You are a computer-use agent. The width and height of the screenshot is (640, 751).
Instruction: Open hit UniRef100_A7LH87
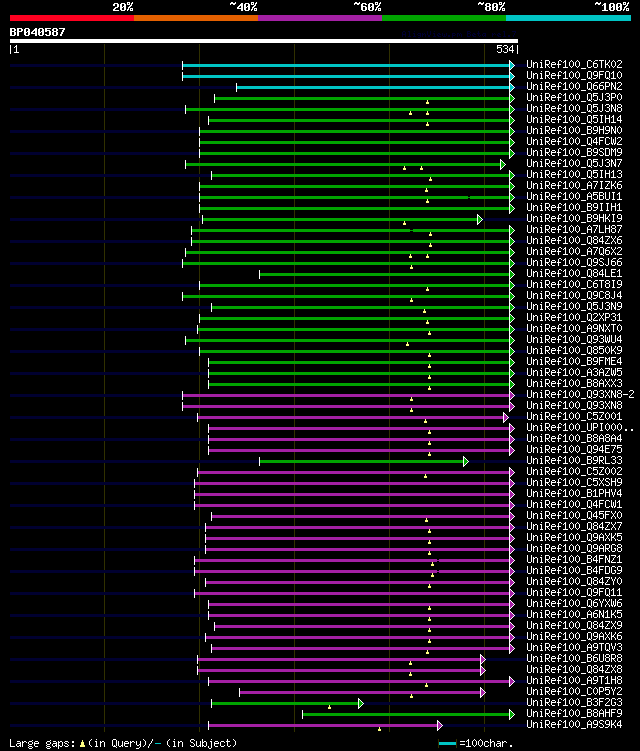pos(574,229)
